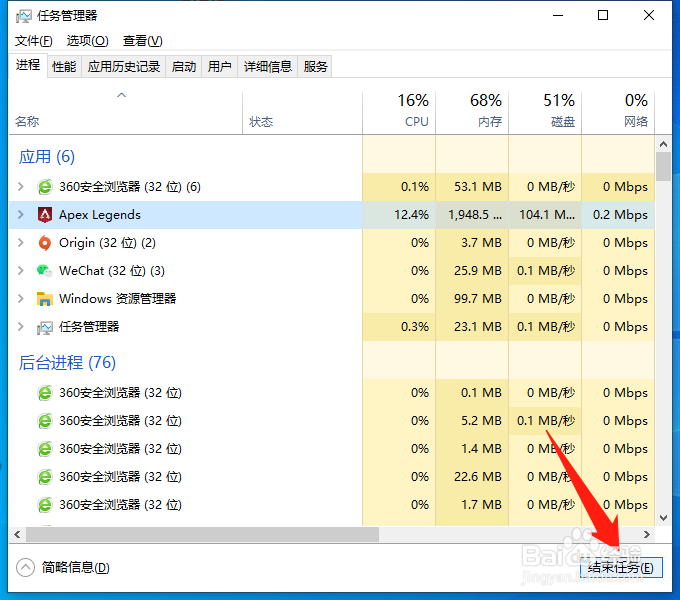Click the 360 browser icon in the 0.1 MB row
This screenshot has height=600, width=680.
[x=45, y=393]
